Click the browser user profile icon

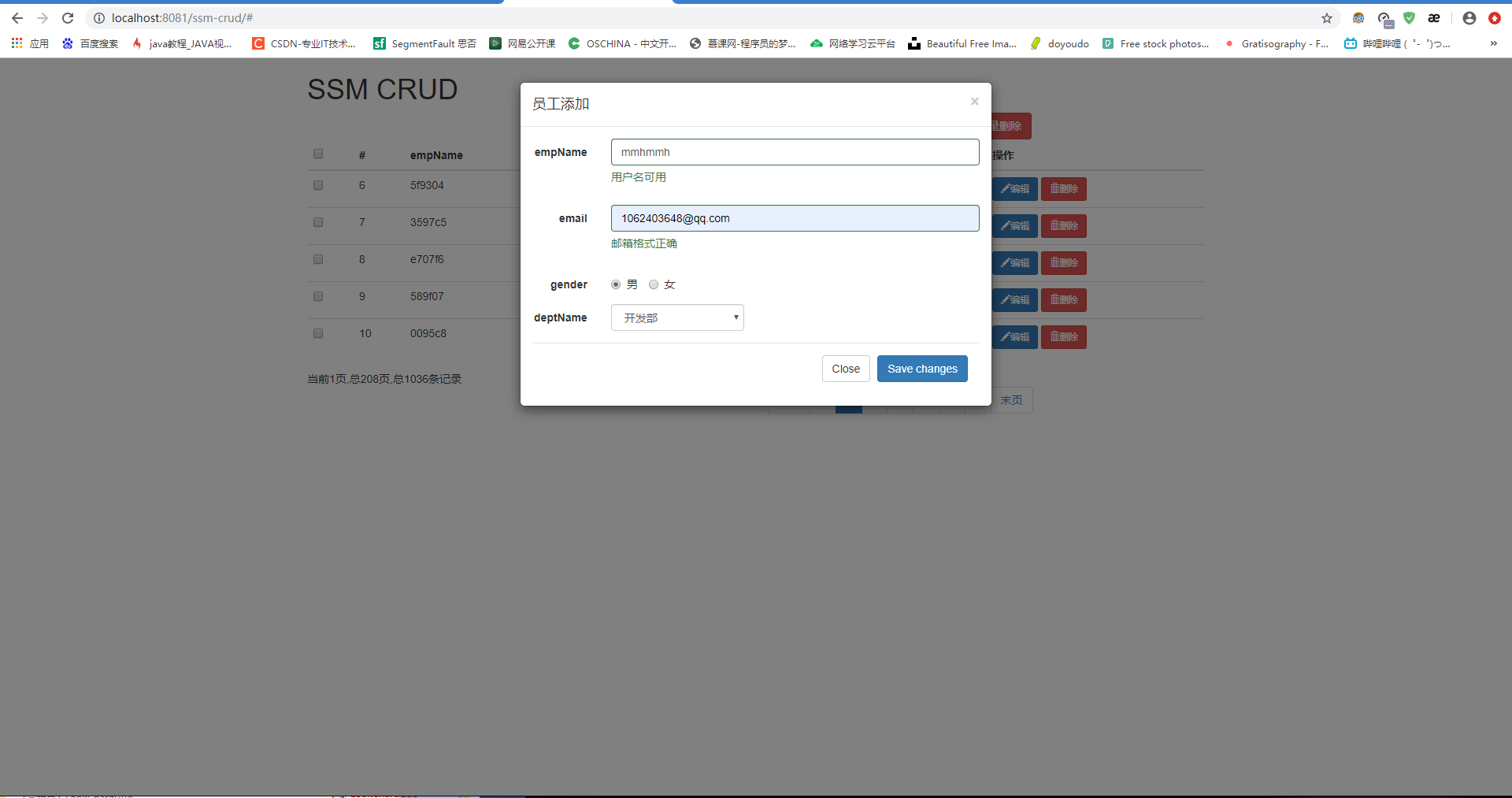[1469, 18]
